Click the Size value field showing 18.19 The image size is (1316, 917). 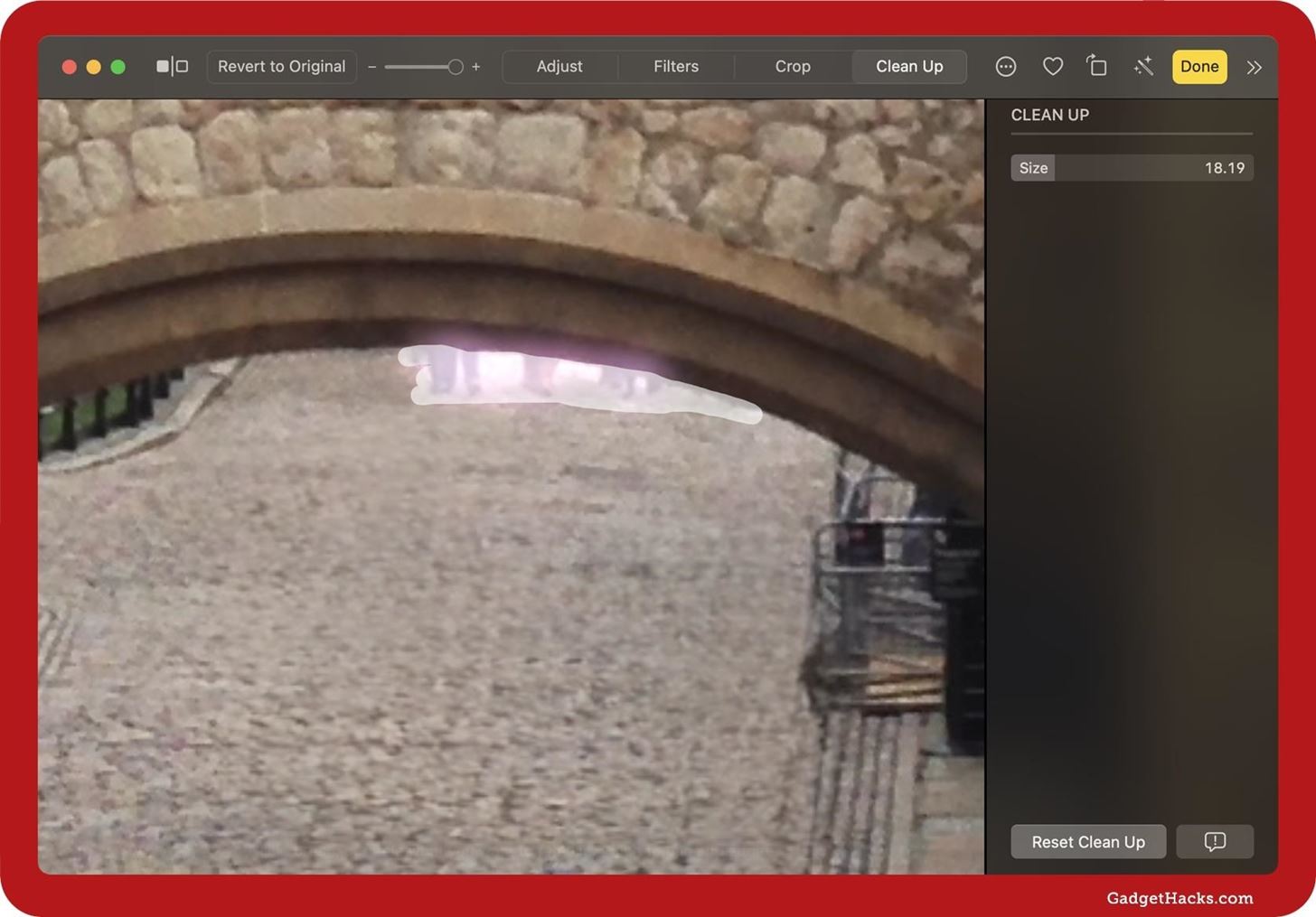click(x=1224, y=167)
